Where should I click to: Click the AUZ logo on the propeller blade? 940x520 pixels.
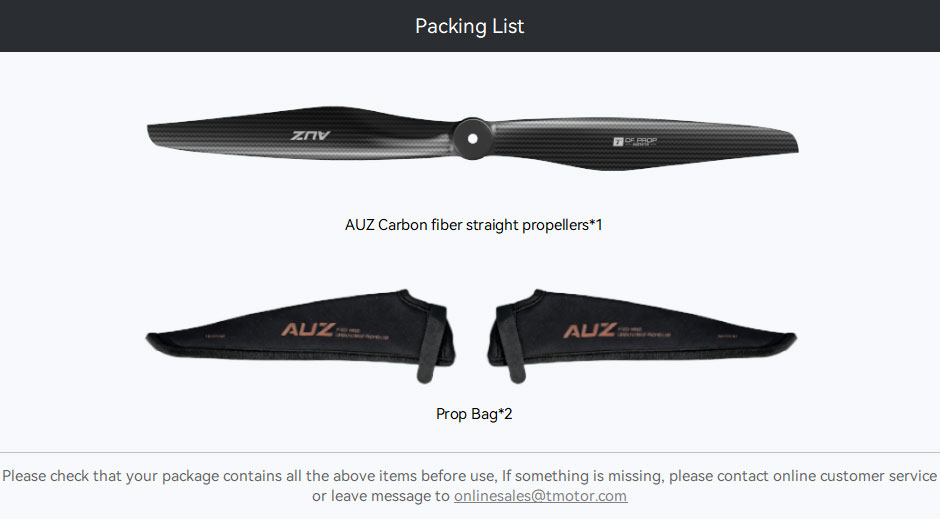point(311,136)
